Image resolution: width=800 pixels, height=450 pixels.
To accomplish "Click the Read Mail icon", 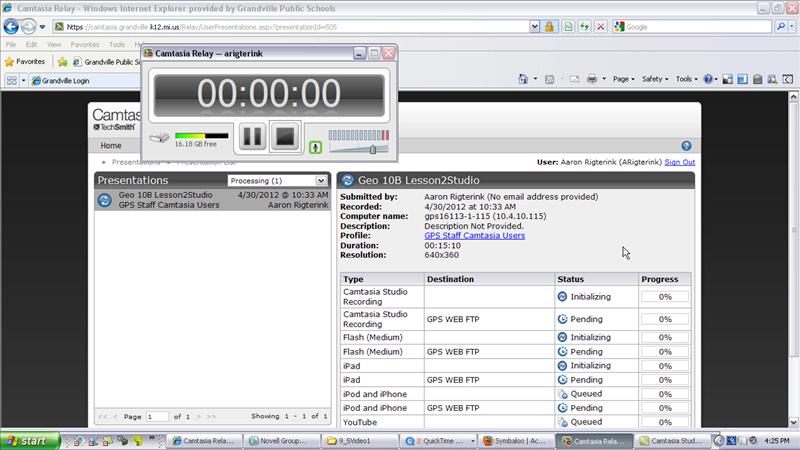I will coord(574,79).
